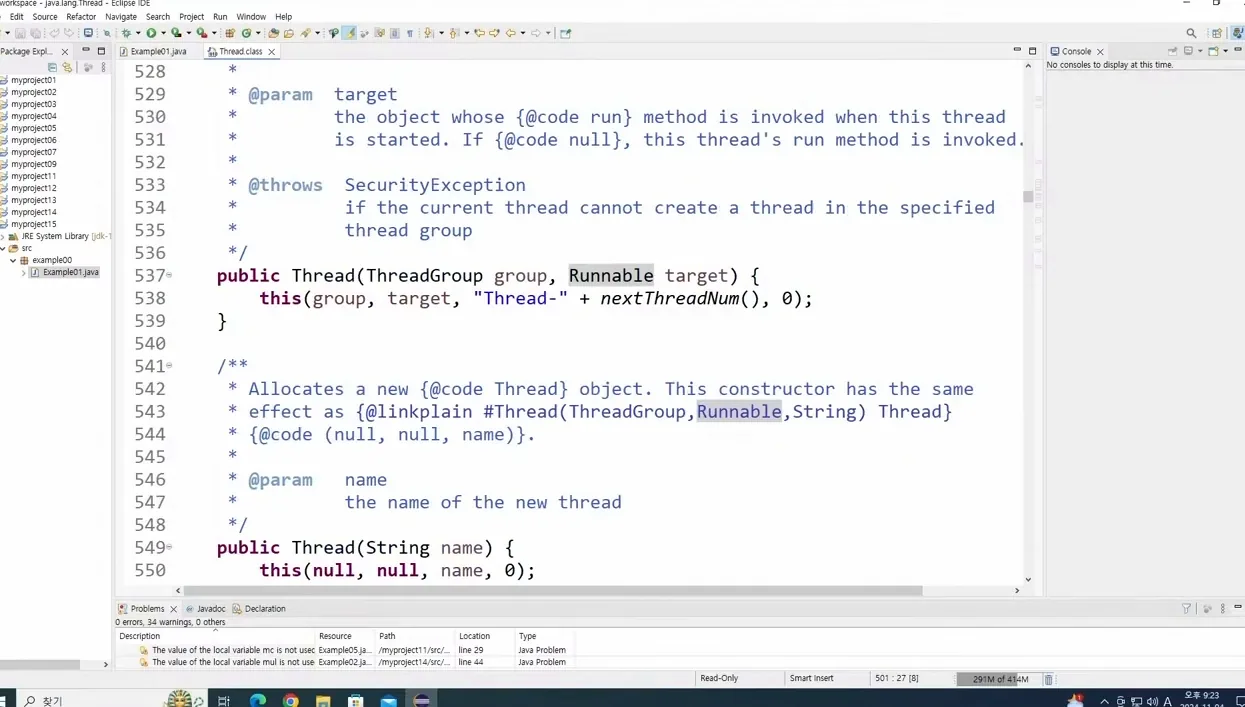Screen dimensions: 1245x707
Task: Open the Back history dropdown arrow
Action: (523, 33)
